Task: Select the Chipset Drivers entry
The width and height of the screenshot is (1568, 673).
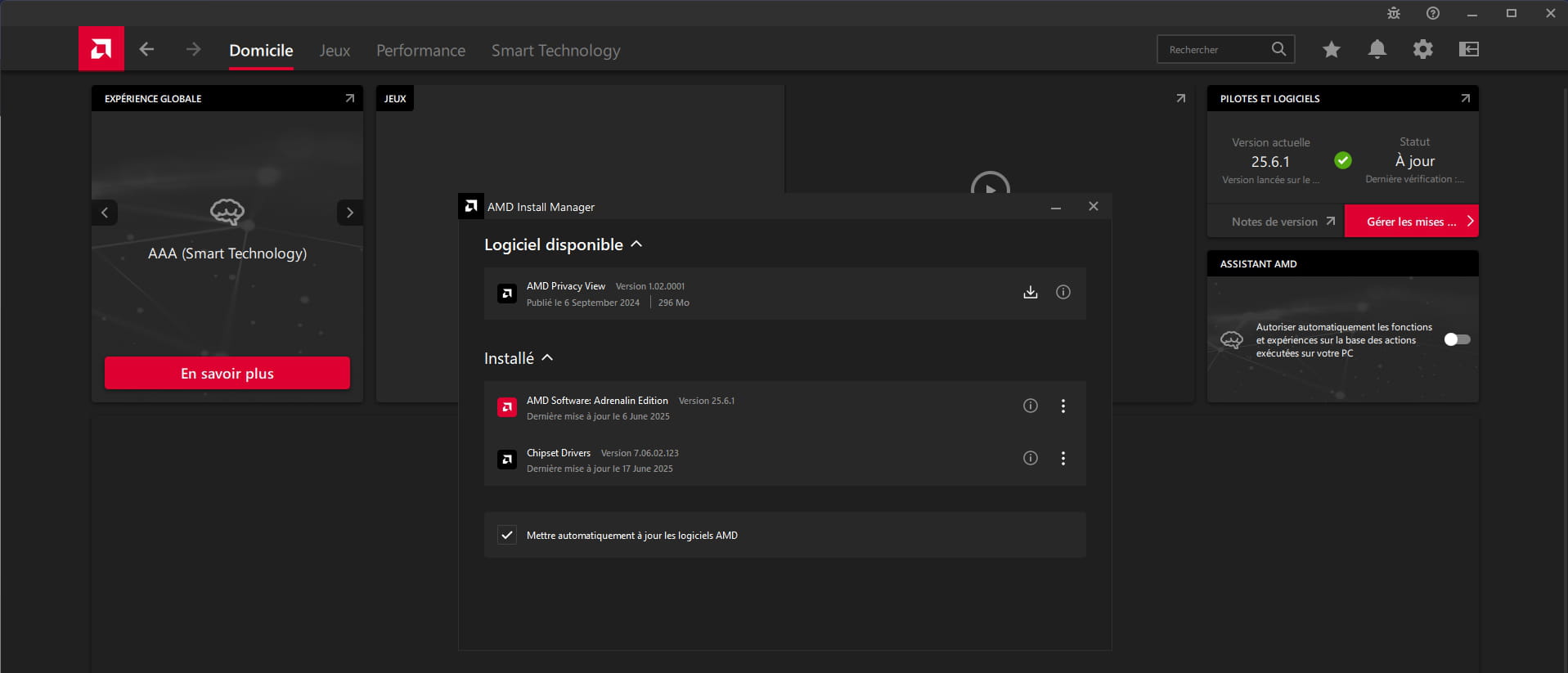Action: pos(785,460)
